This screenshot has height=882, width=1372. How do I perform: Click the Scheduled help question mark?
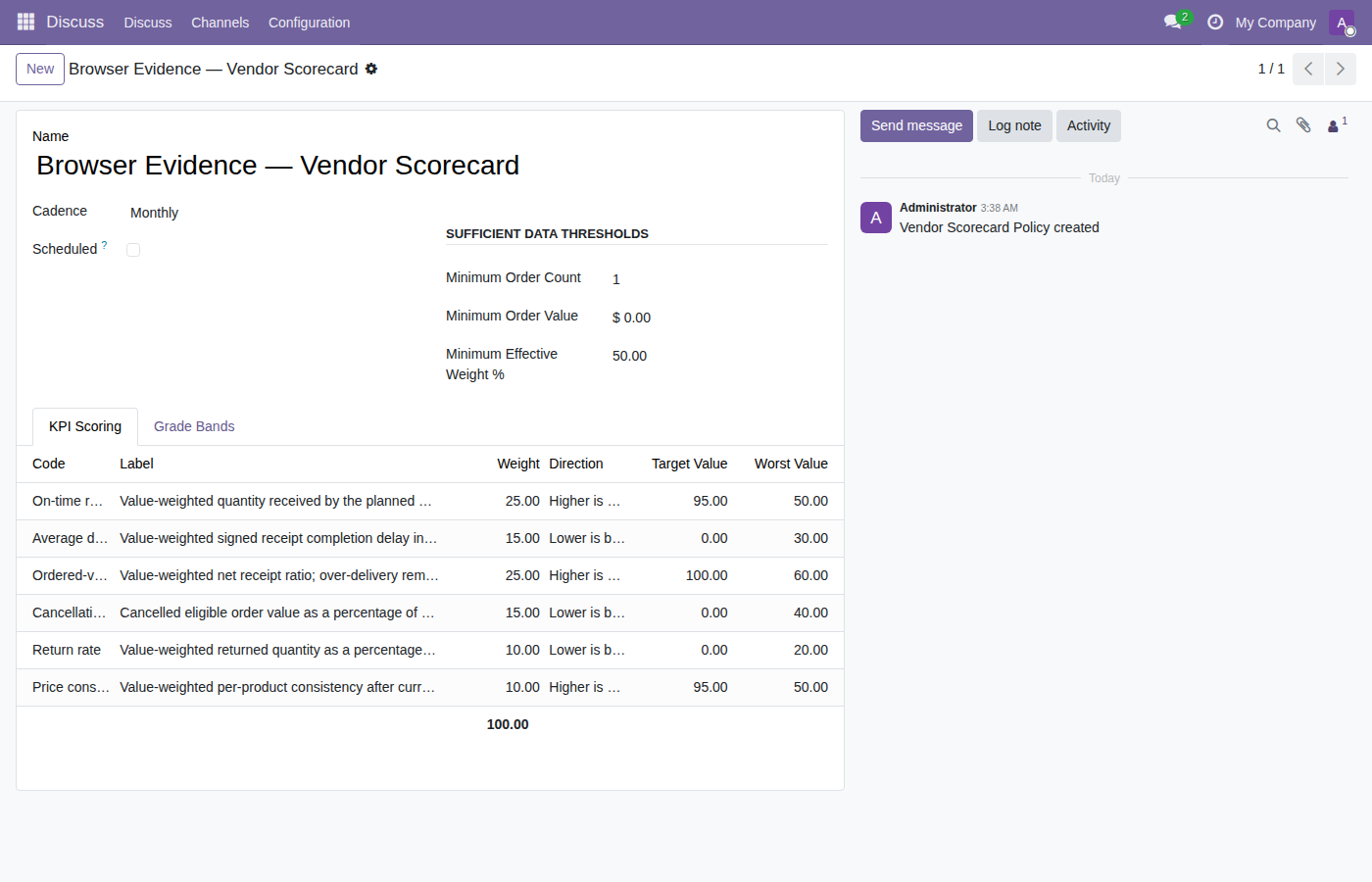(105, 245)
